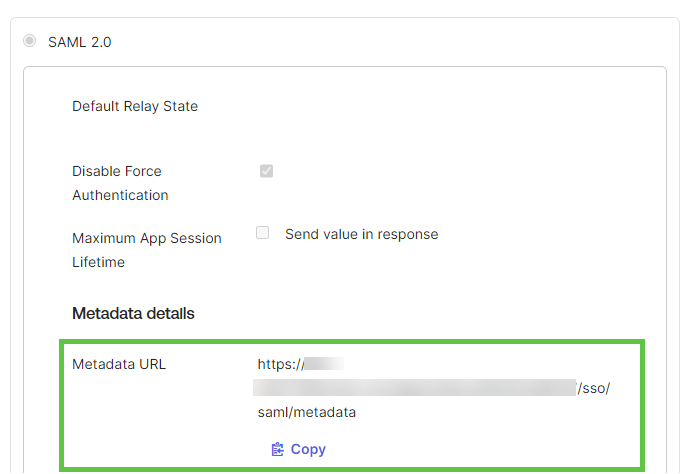This screenshot has width=681, height=474.
Task: Click the SAML 2.0 label text
Action: 79,42
